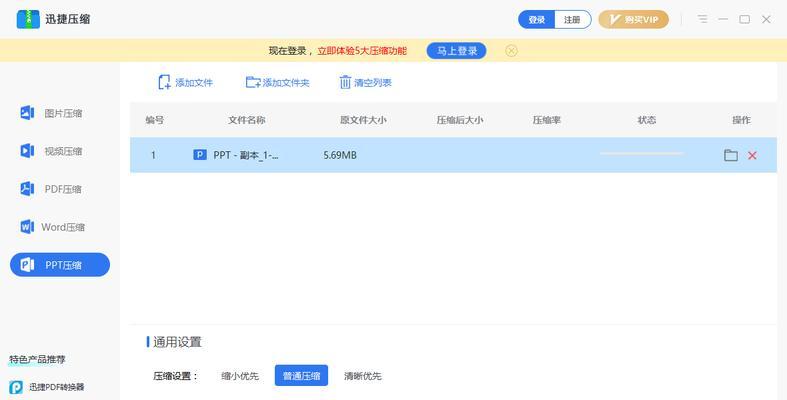Click the 文件名称 column header

(x=246, y=120)
